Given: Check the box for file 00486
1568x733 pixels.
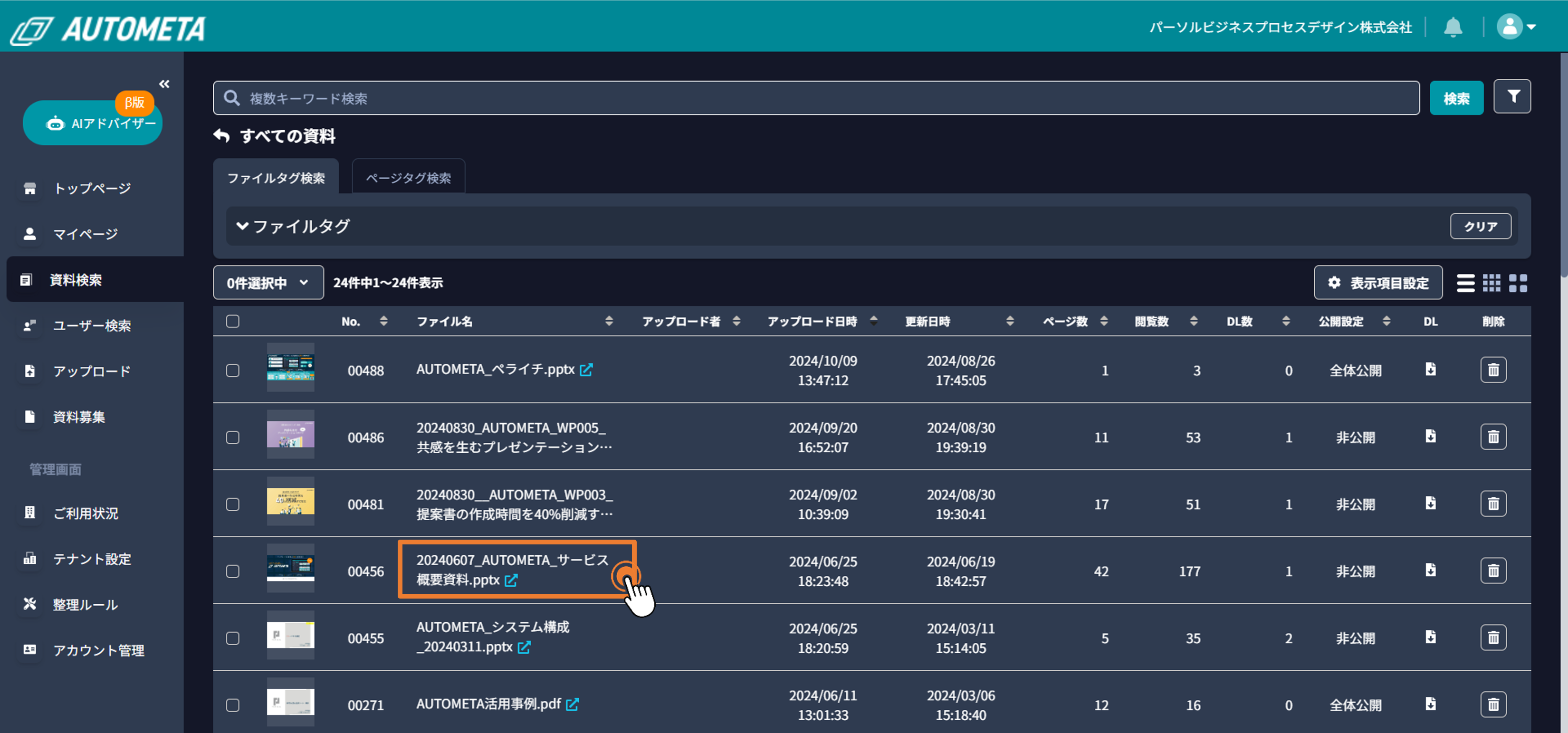Looking at the screenshot, I should coord(232,437).
